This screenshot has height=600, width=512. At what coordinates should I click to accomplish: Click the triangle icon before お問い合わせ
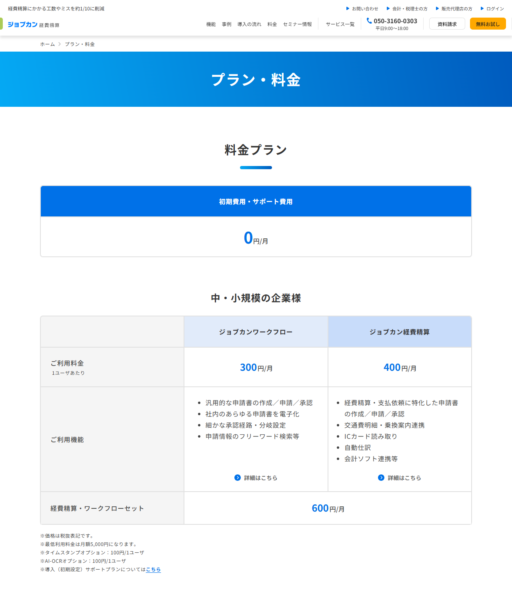point(347,8)
